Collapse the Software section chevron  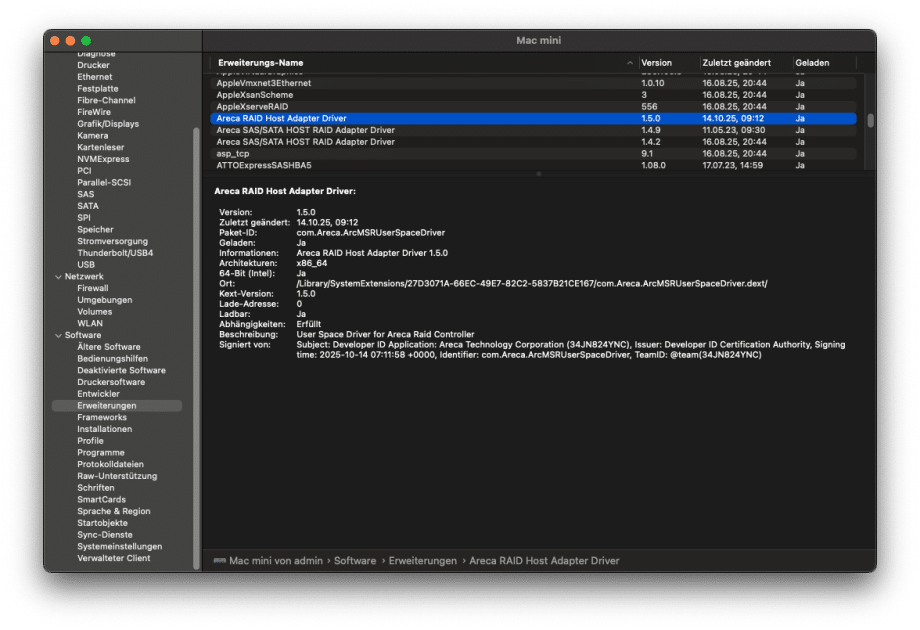pyautogui.click(x=58, y=336)
